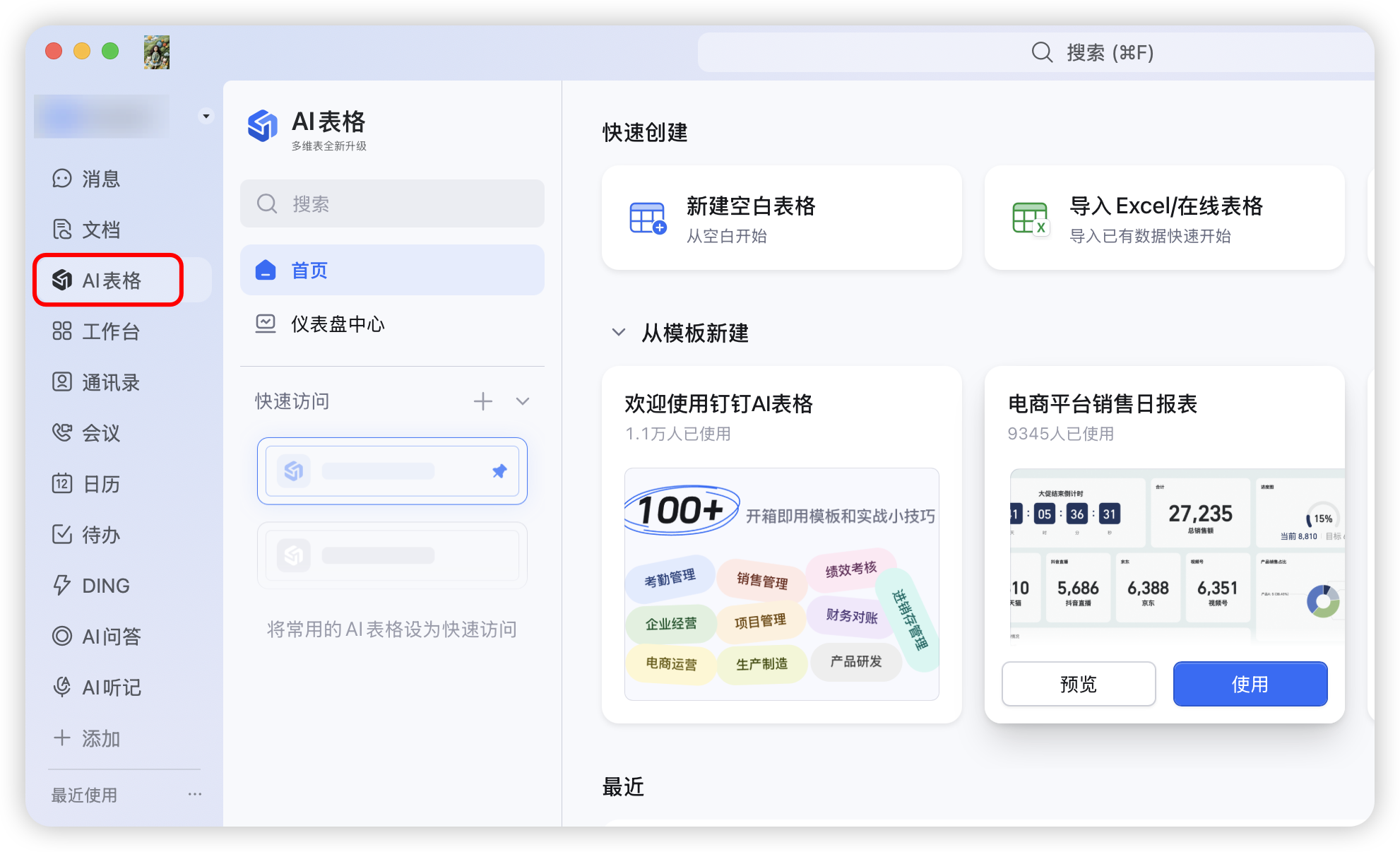Select the 首页 home tab
1400x852 pixels.
click(x=392, y=270)
